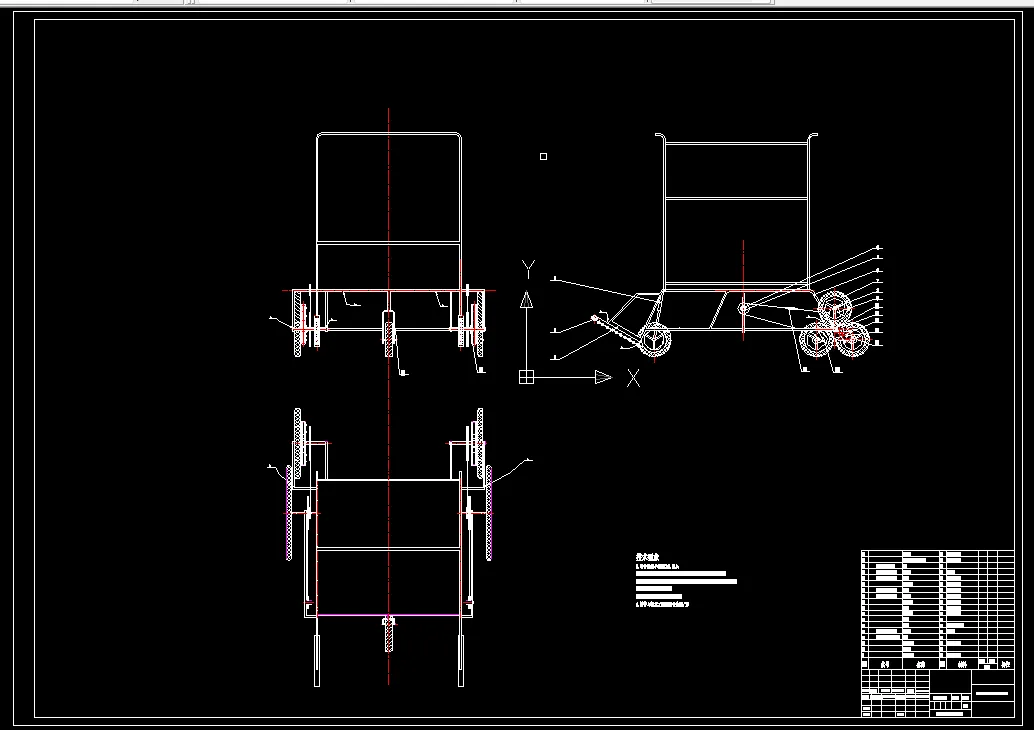This screenshot has width=1034, height=730.
Task: Select the red vertical centerline of front view
Action: click(x=388, y=396)
